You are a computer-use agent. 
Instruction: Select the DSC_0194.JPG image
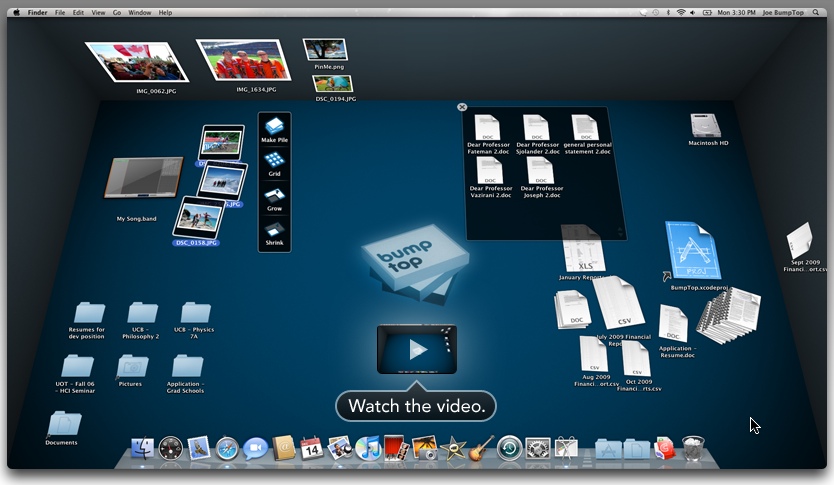[x=333, y=83]
